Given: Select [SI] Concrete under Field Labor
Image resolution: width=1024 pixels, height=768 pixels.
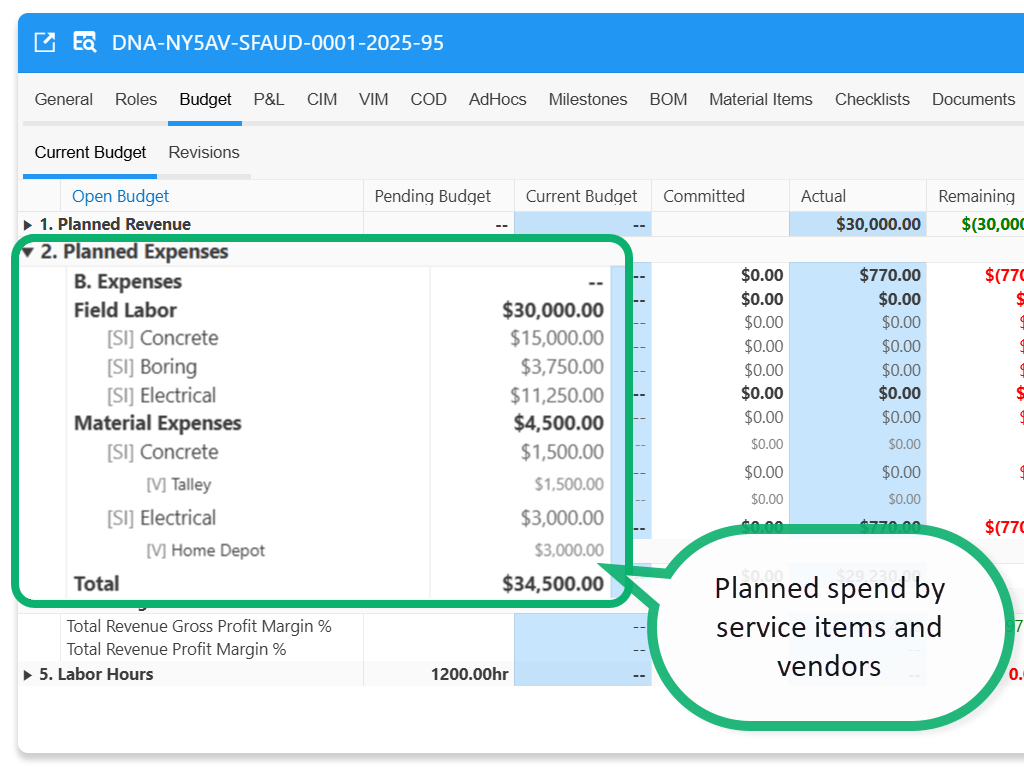Looking at the screenshot, I should (163, 338).
